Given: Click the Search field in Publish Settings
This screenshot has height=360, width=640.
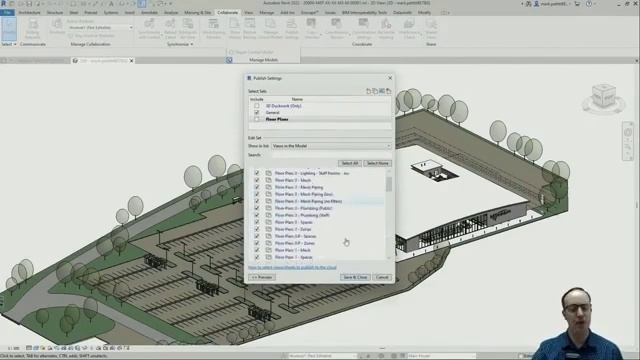Looking at the screenshot, I should point(331,155).
